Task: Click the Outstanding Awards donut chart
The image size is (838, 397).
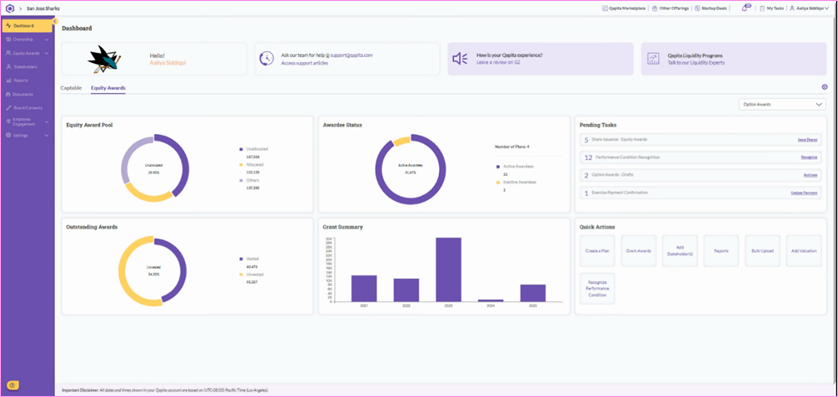Action: 152,272
